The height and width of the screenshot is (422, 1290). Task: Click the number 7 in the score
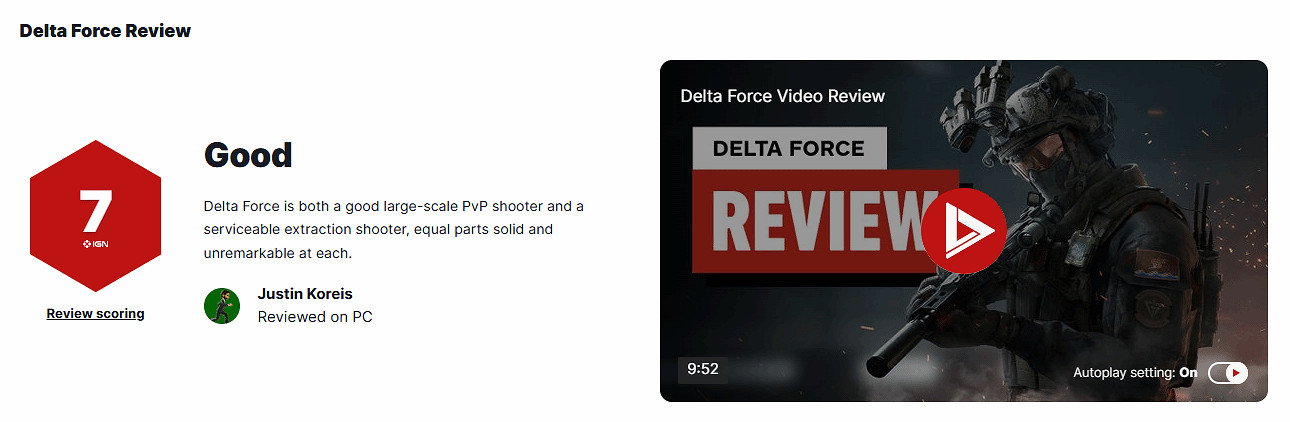[x=96, y=210]
